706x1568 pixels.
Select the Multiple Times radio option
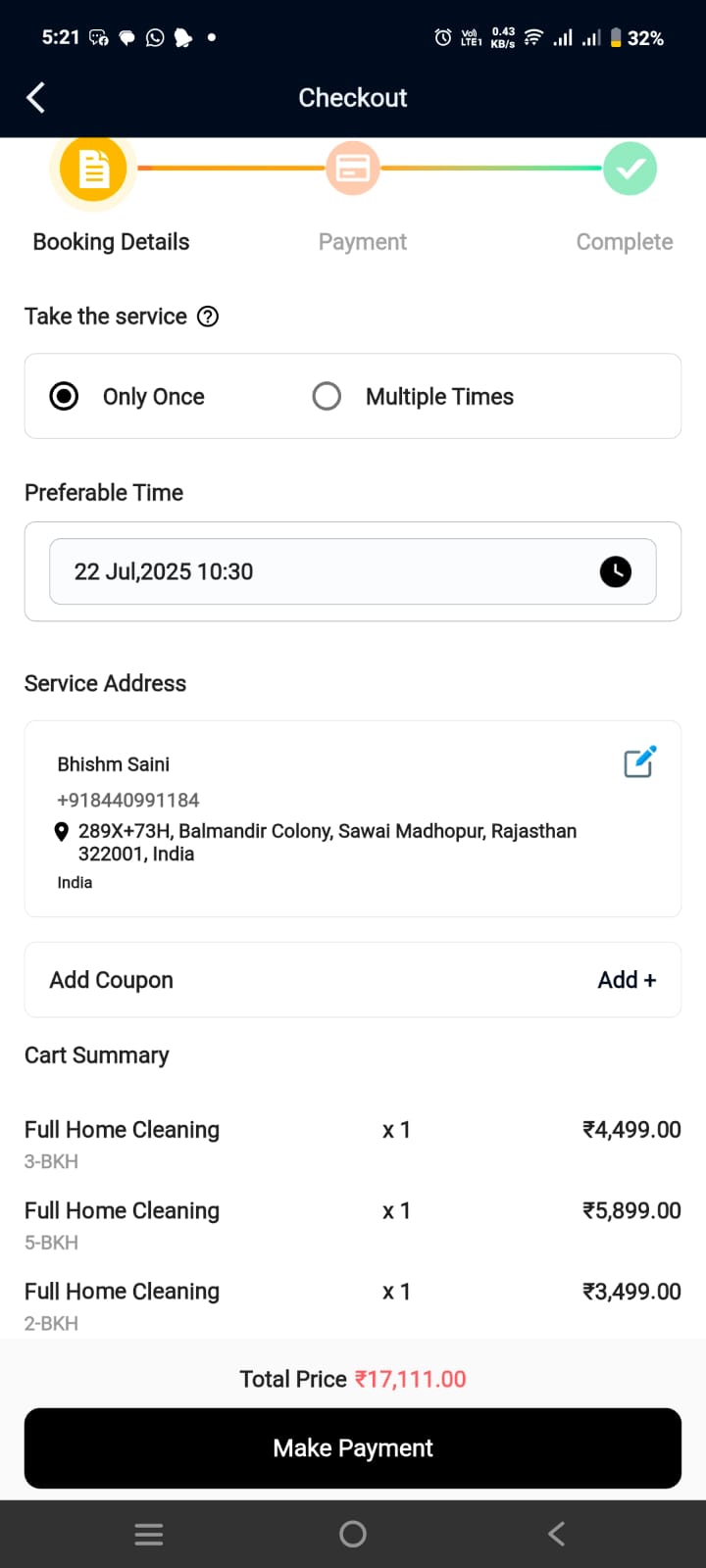pyautogui.click(x=327, y=396)
